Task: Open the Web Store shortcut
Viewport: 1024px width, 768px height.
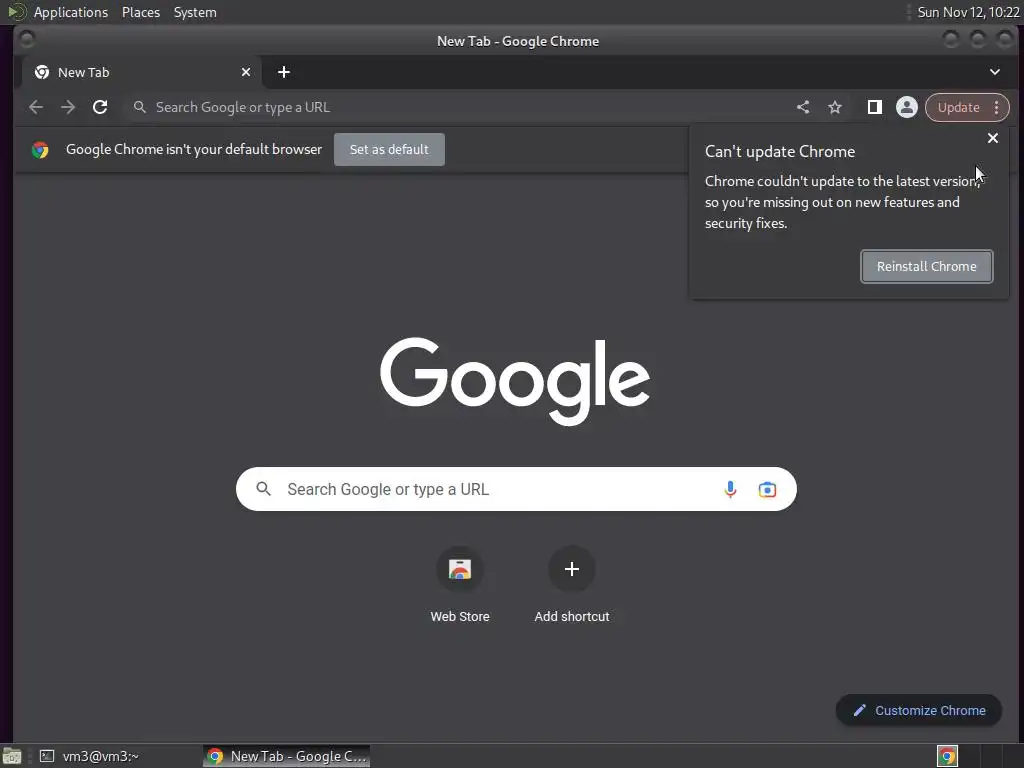Action: tap(460, 569)
